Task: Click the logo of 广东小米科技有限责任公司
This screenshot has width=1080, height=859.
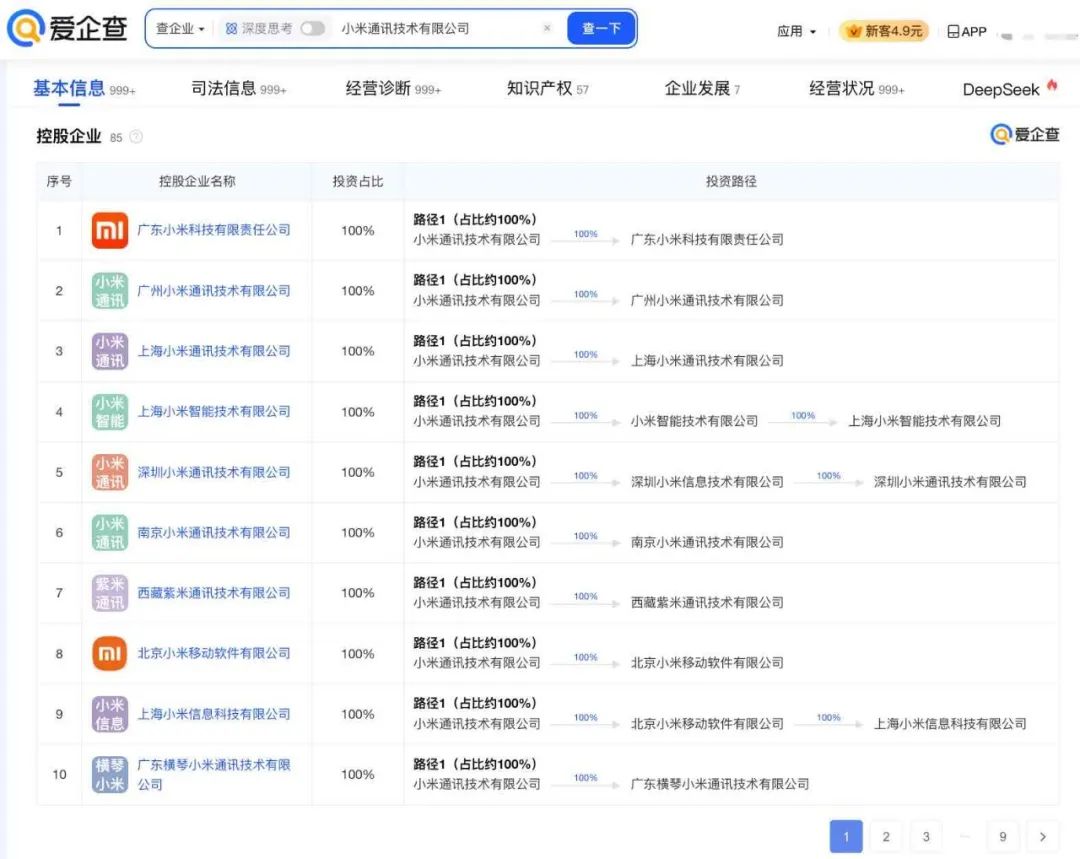Action: pyautogui.click(x=110, y=230)
